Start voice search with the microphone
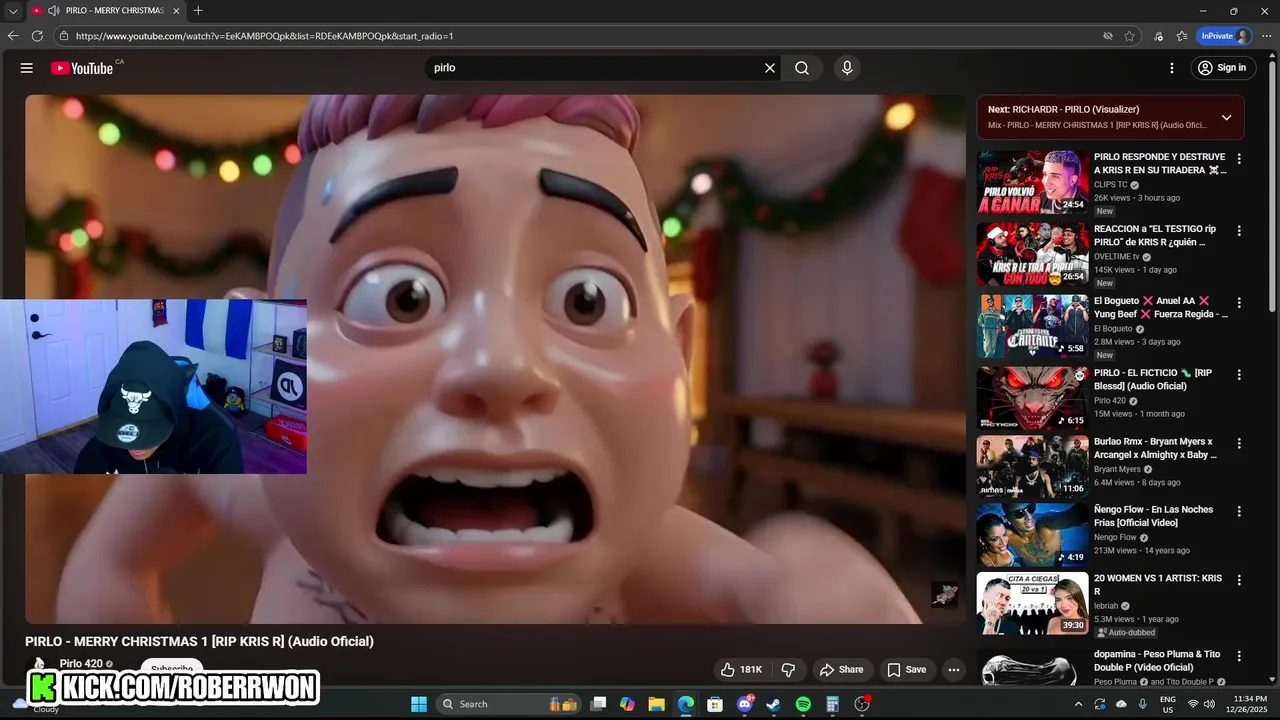 point(847,68)
